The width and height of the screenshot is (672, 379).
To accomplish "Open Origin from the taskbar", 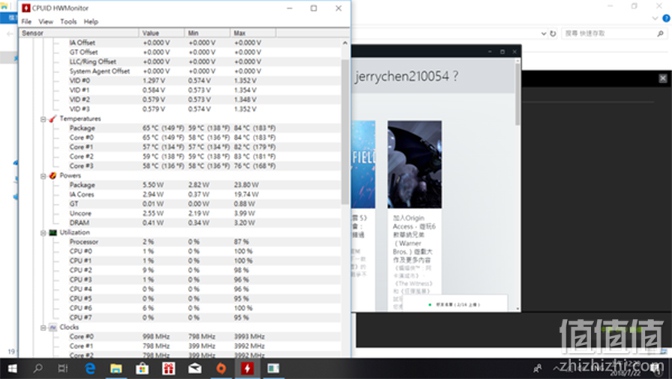I will pos(221,369).
